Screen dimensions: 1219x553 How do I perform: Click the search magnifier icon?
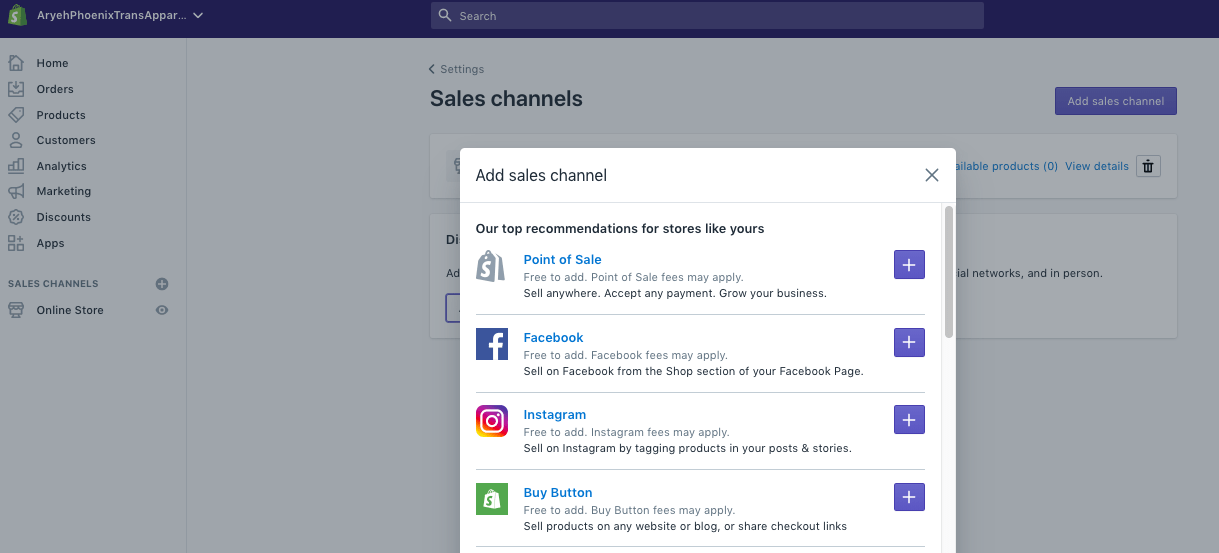pyautogui.click(x=446, y=16)
